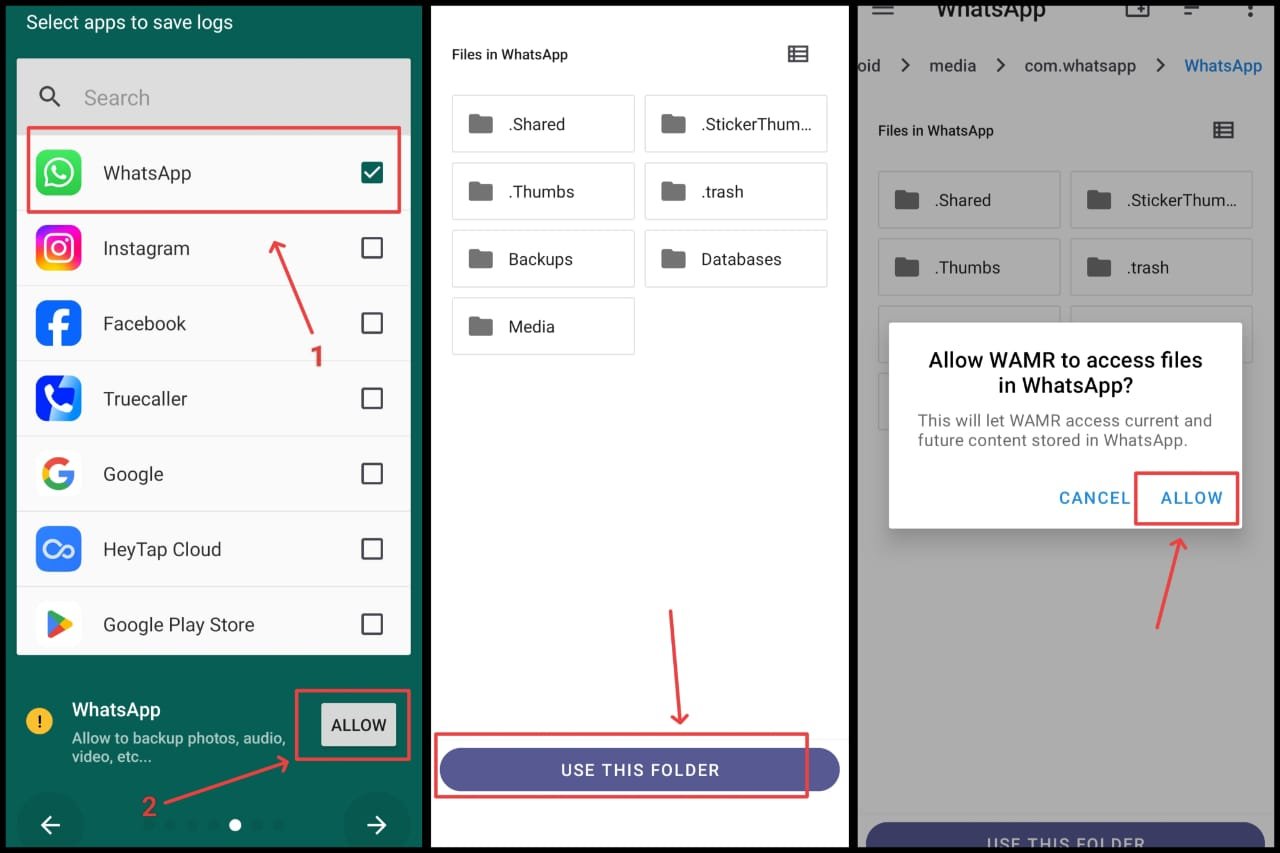Image resolution: width=1280 pixels, height=853 pixels.
Task: Go to the next step with right arrow
Action: [x=376, y=824]
